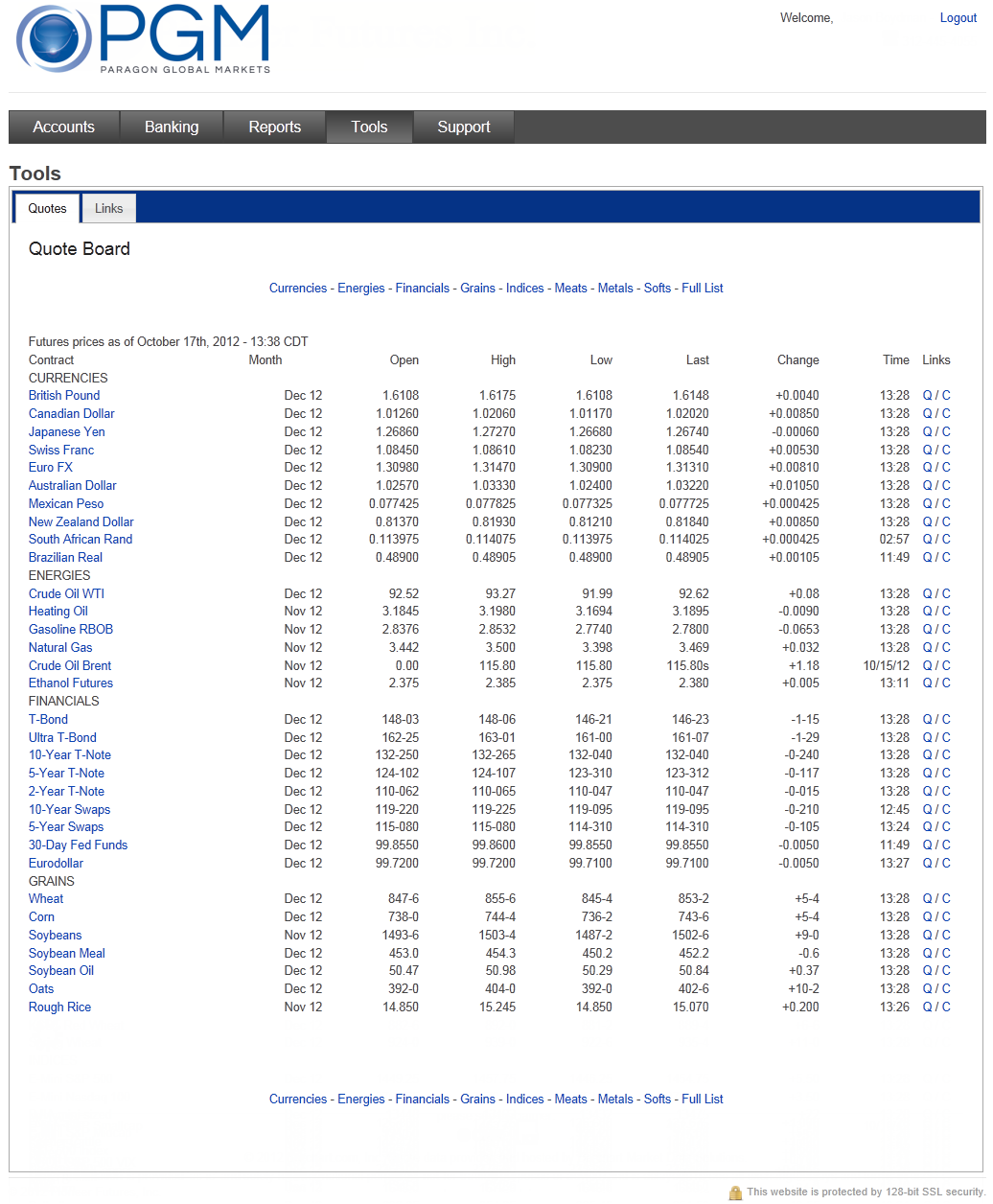Image resolution: width=993 pixels, height=1204 pixels.
Task: Open the Rough Rice contract
Action: coord(59,1007)
